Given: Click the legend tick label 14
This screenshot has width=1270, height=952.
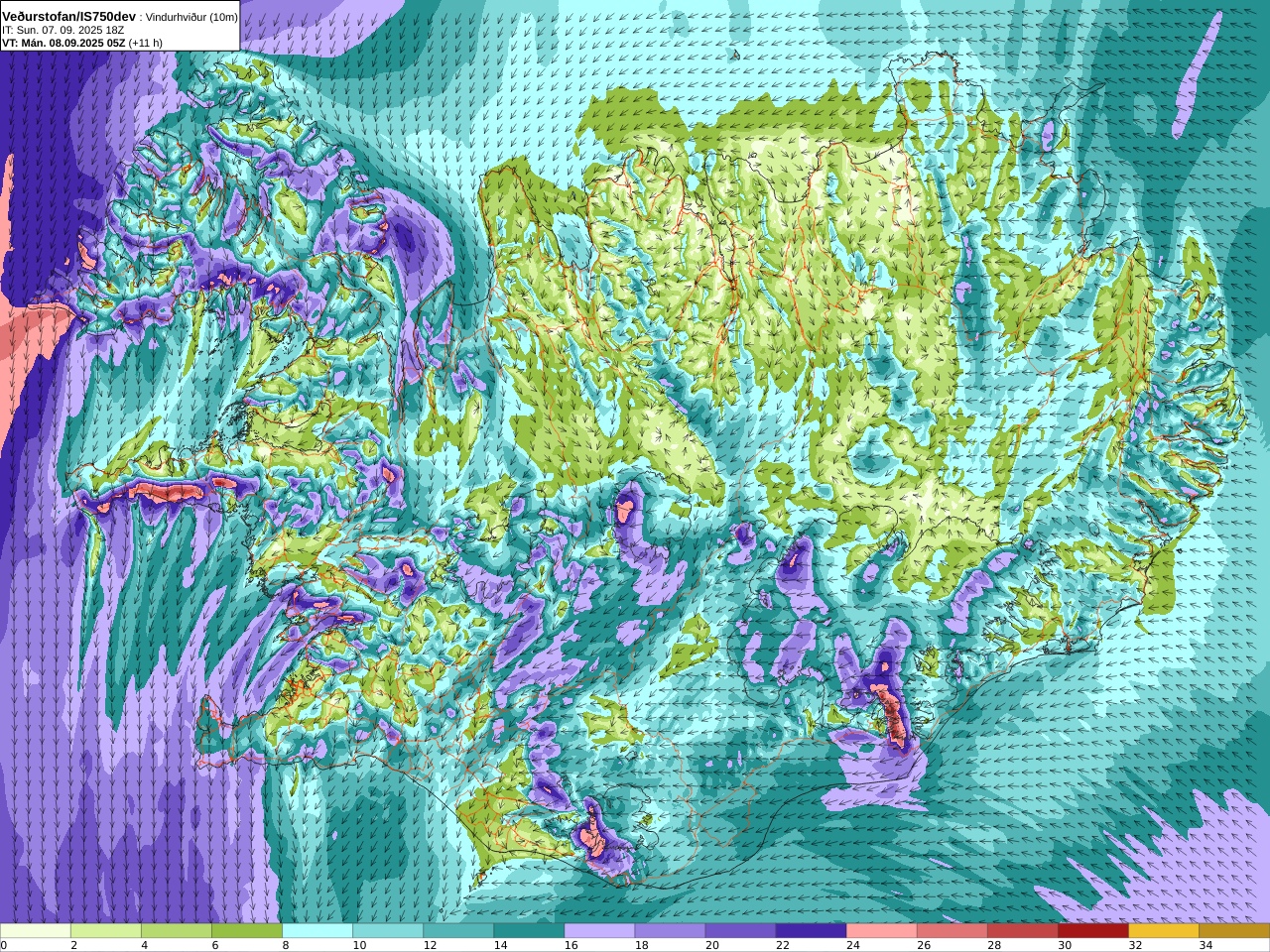Looking at the screenshot, I should 500,945.
